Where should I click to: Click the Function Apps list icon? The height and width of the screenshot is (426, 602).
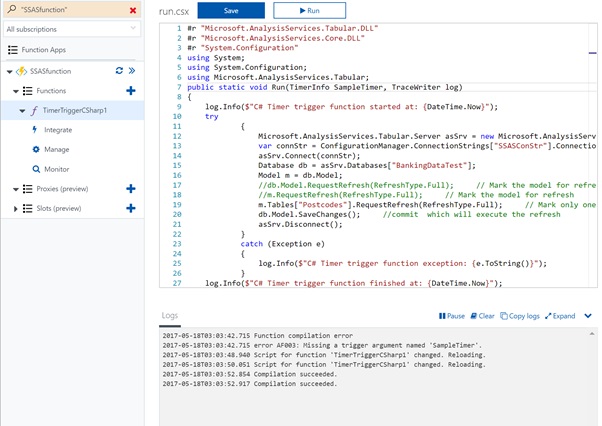[13, 50]
